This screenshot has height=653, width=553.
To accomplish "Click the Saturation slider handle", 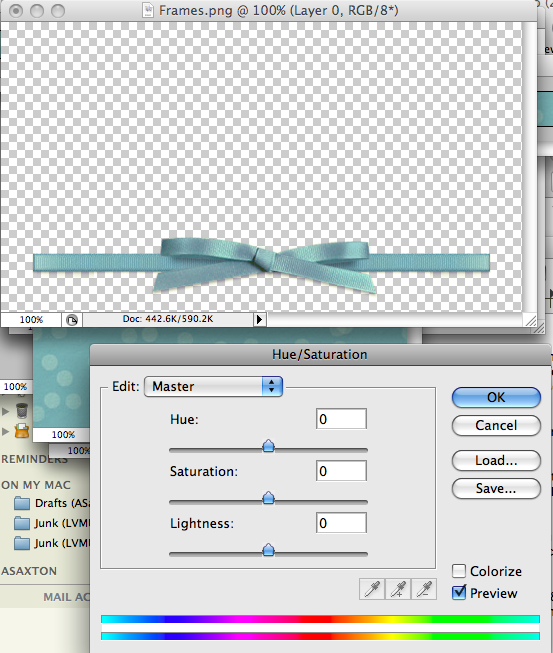I will tap(269, 498).
